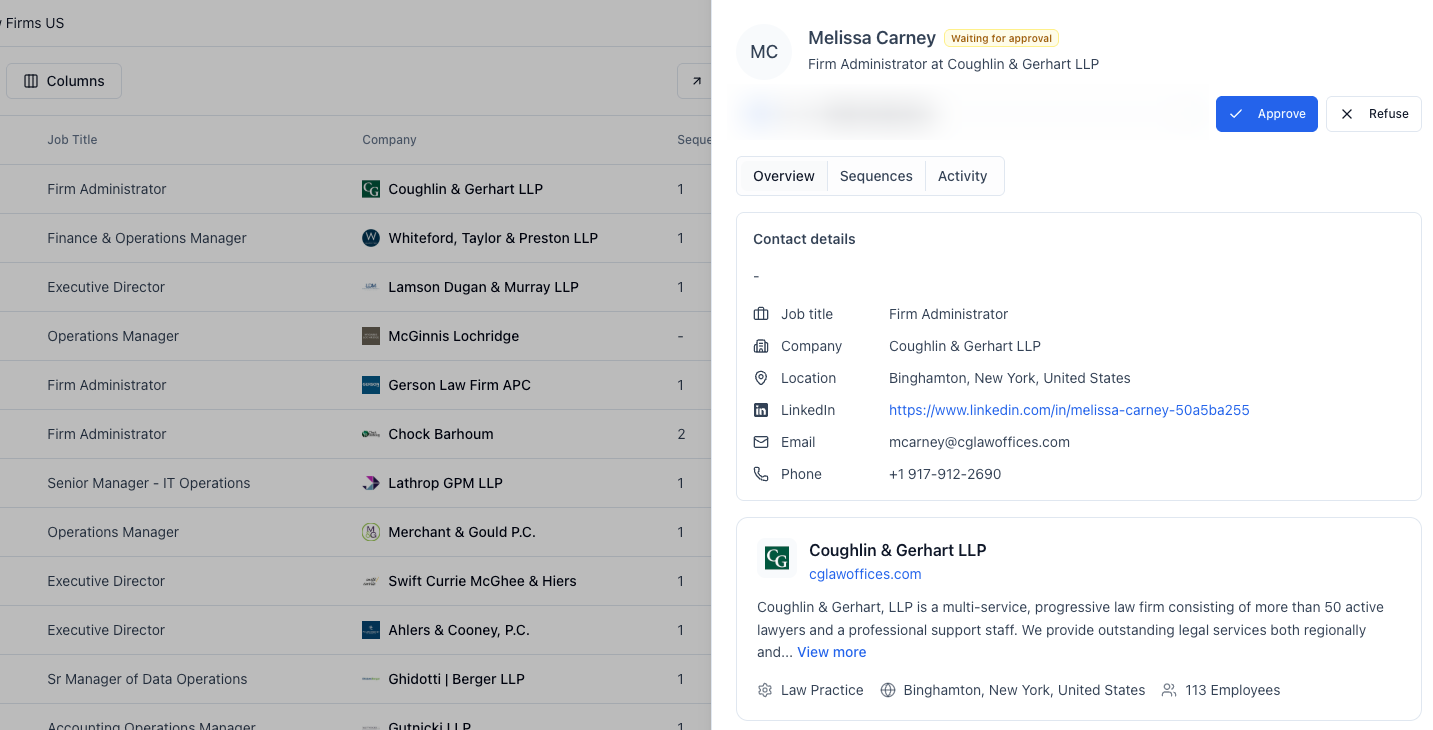
Task: Select Senior Manager - IT Operations title
Action: pyautogui.click(x=149, y=483)
